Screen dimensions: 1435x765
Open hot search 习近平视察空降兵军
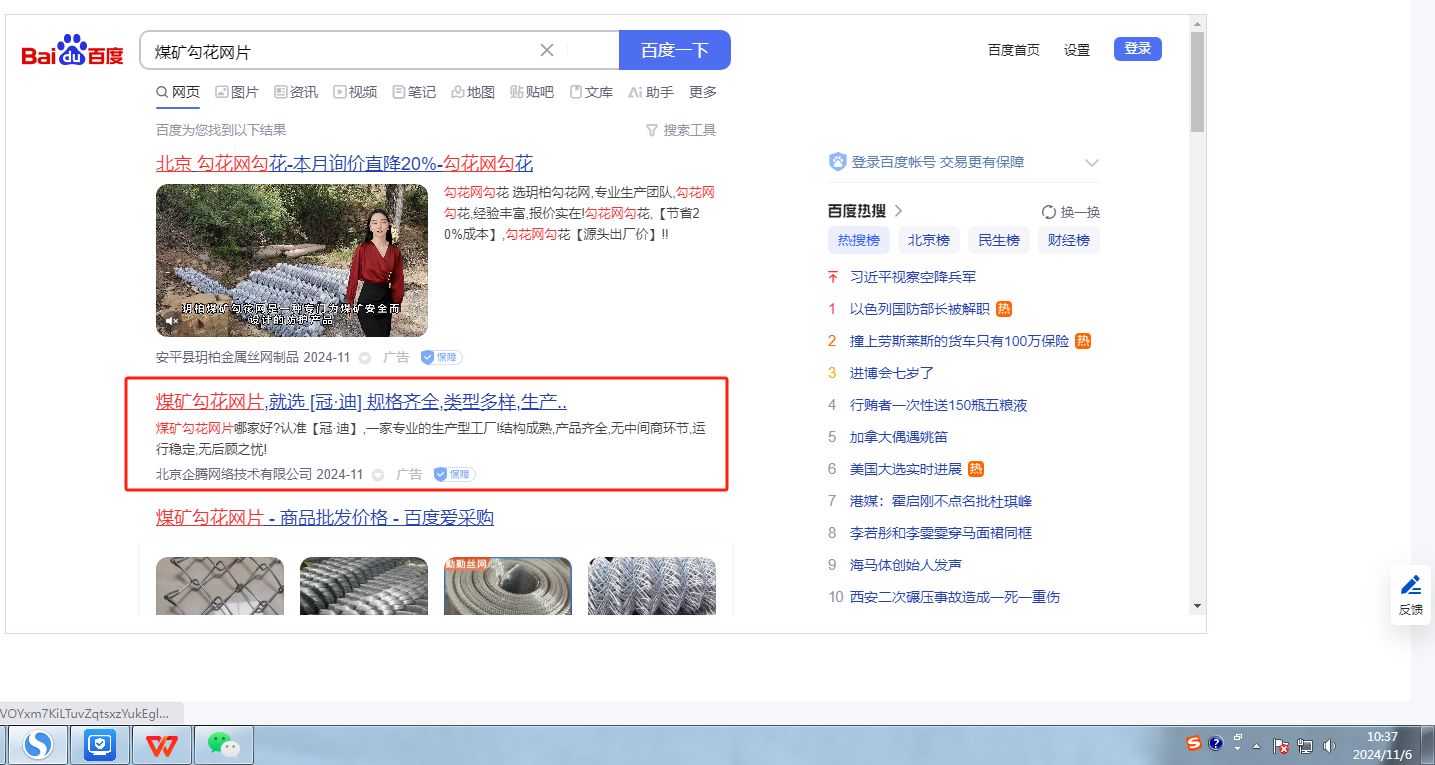pyautogui.click(x=913, y=277)
